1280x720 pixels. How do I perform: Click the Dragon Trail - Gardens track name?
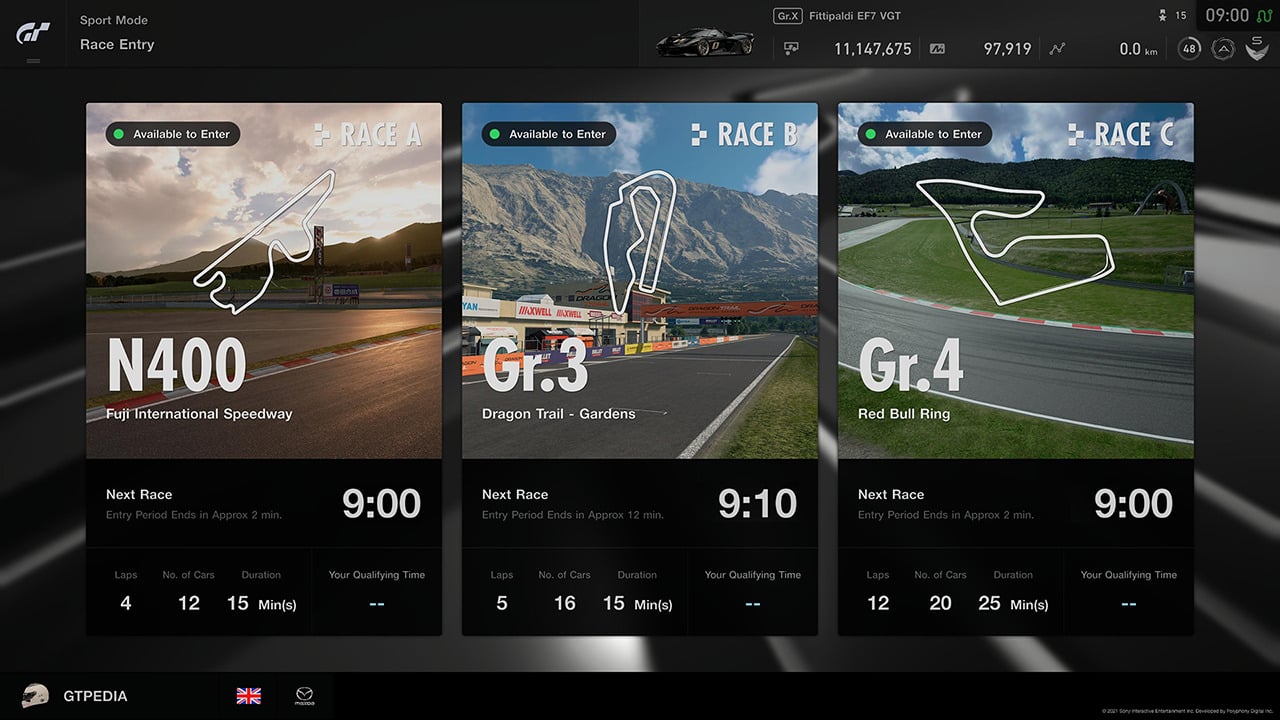point(559,414)
